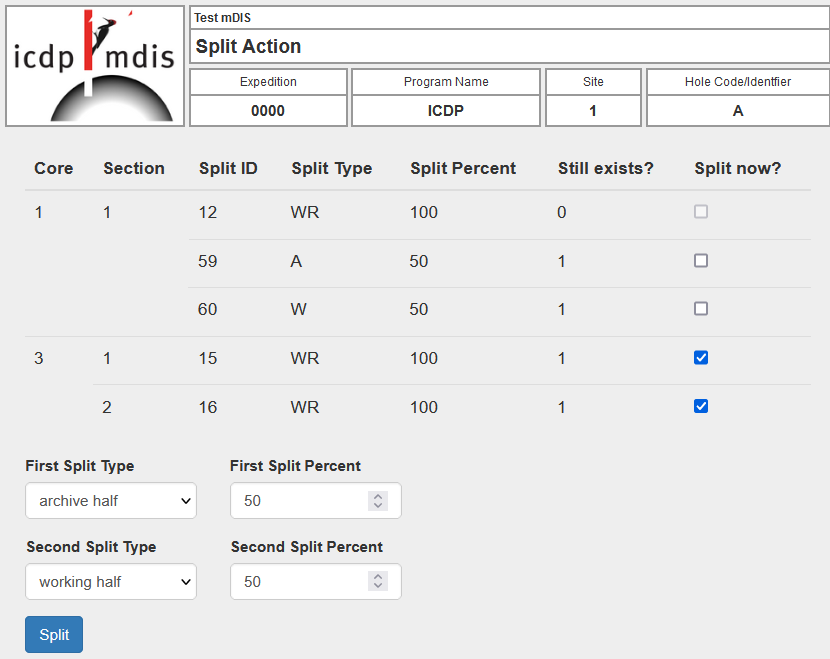Focus the Second Split Percent field

click(300, 582)
